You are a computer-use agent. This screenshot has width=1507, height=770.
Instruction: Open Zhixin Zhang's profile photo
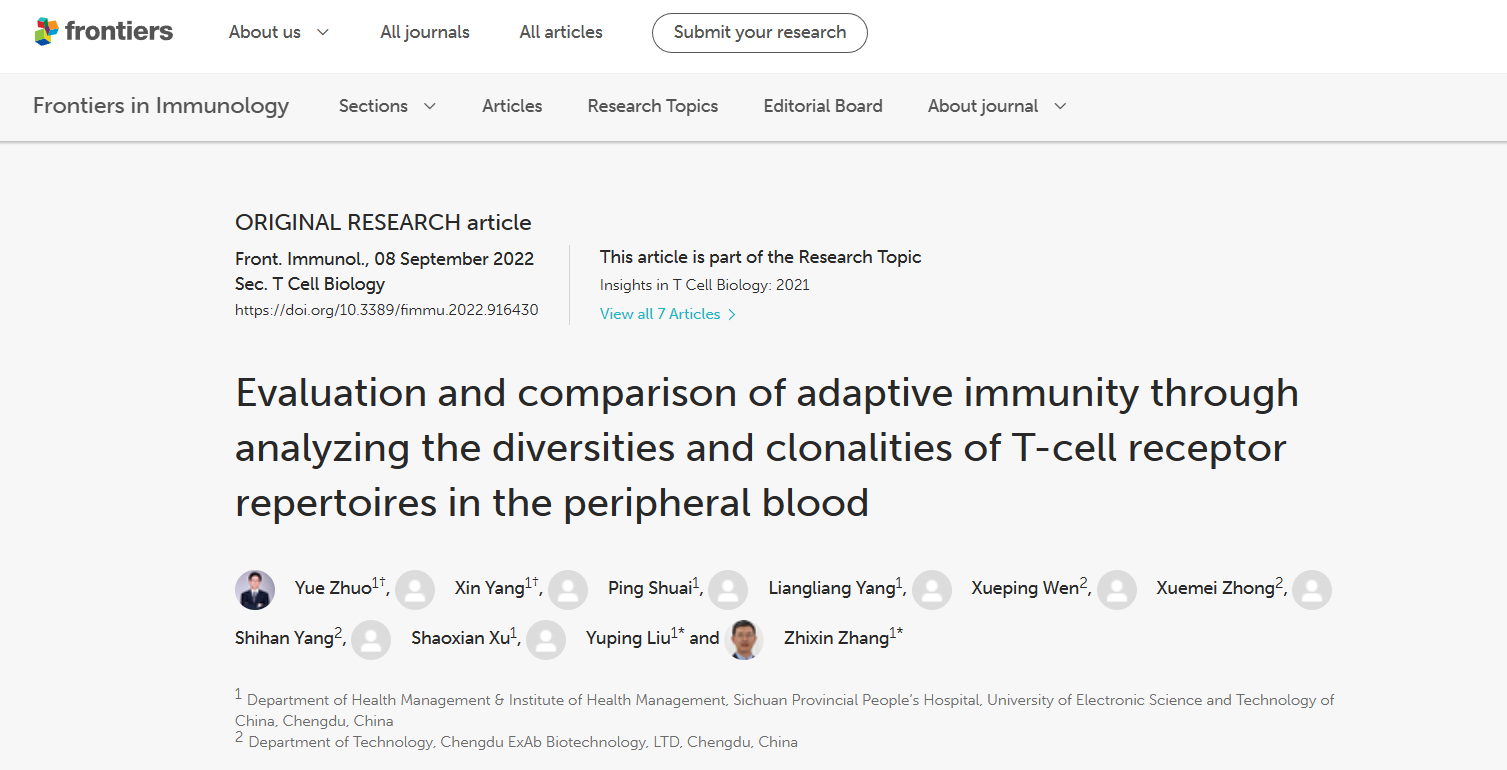coord(744,640)
